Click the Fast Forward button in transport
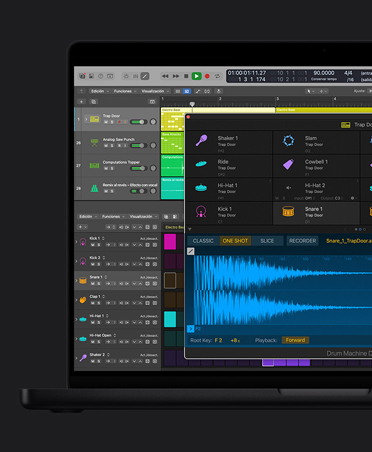 176,76
